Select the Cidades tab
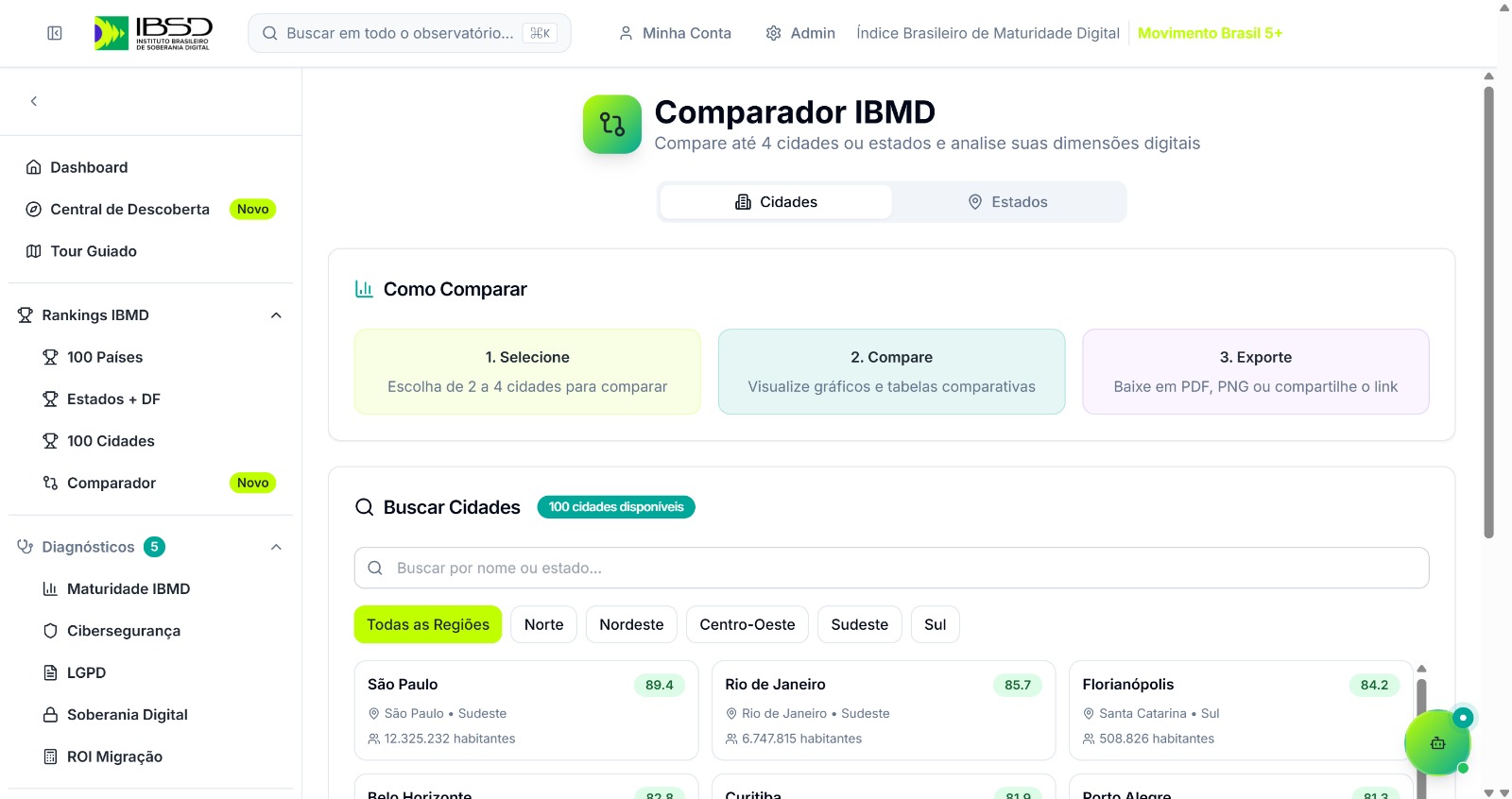Image resolution: width=1512 pixels, height=799 pixels. (776, 202)
